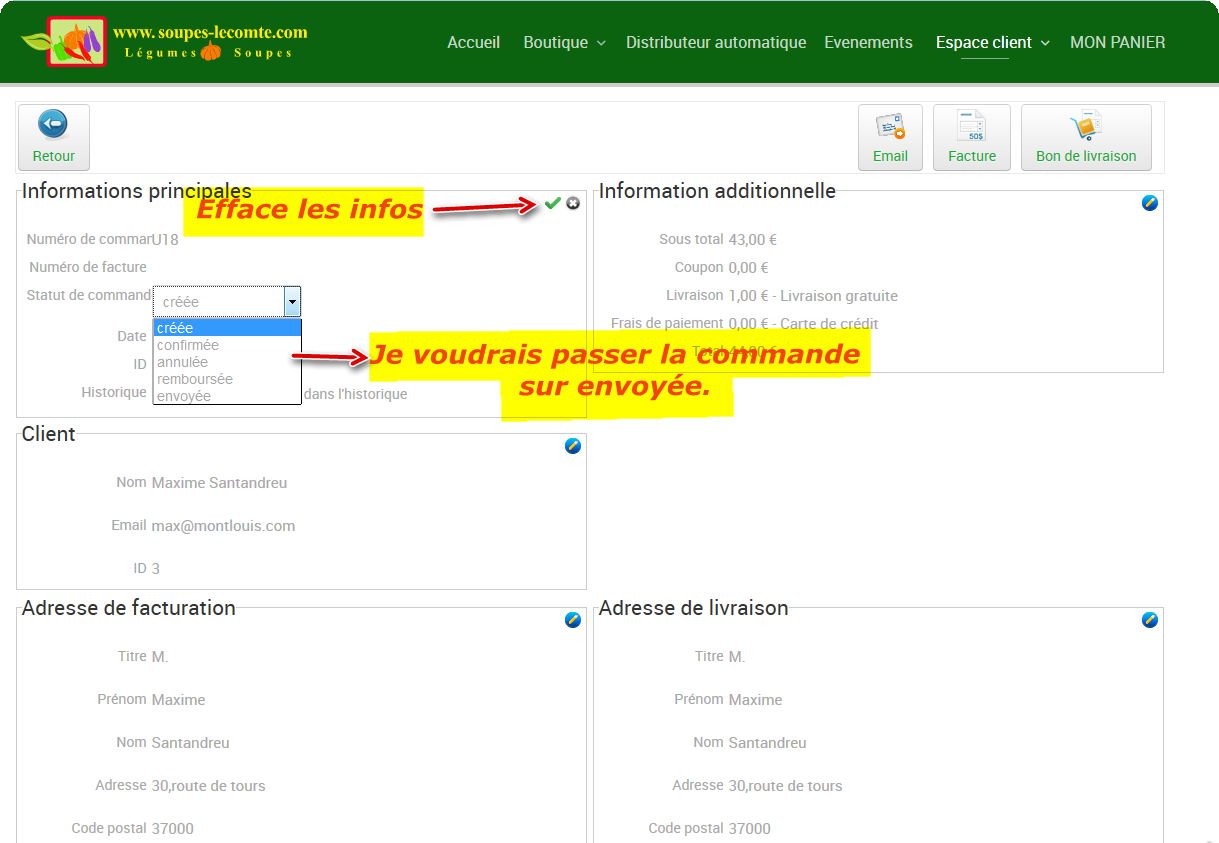Screen dimensions: 1219x843
Task: Click client ID value 3
Action: coord(155,569)
